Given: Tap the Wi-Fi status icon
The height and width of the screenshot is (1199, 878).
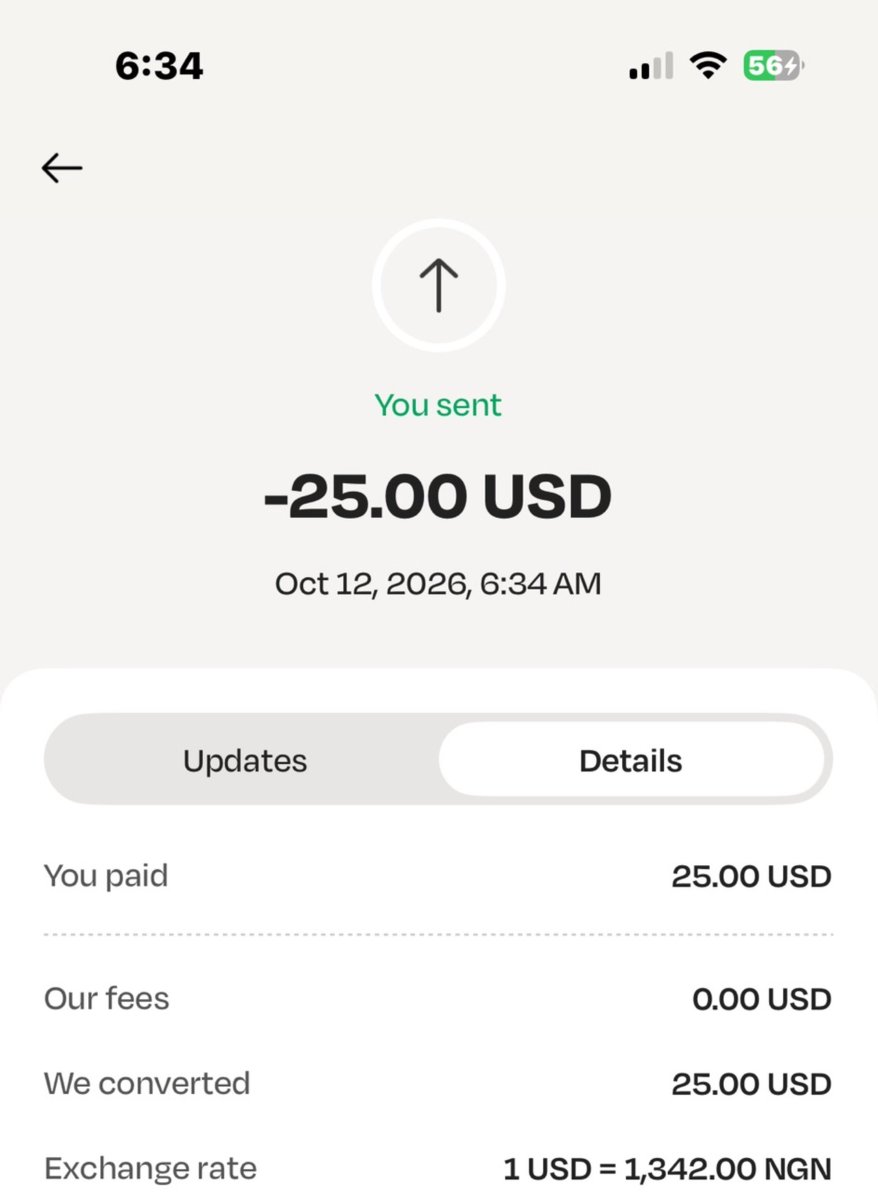Looking at the screenshot, I should [x=708, y=65].
